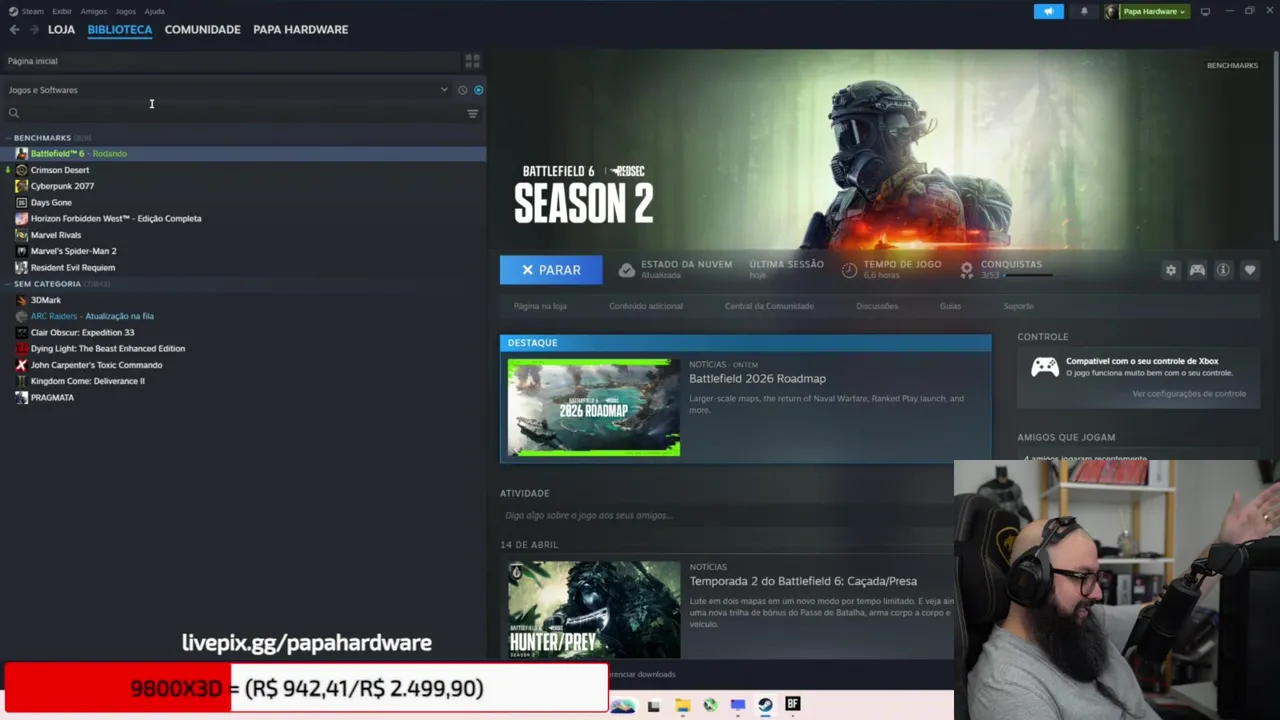Open the PAPA HARDWARE profile tab

click(300, 30)
